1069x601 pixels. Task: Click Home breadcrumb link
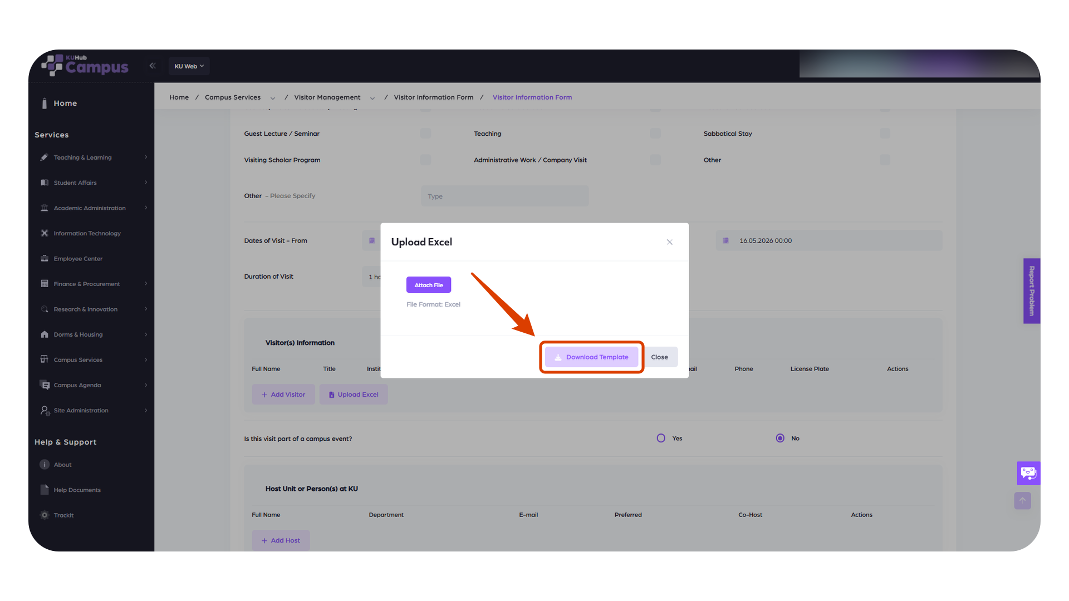[179, 97]
